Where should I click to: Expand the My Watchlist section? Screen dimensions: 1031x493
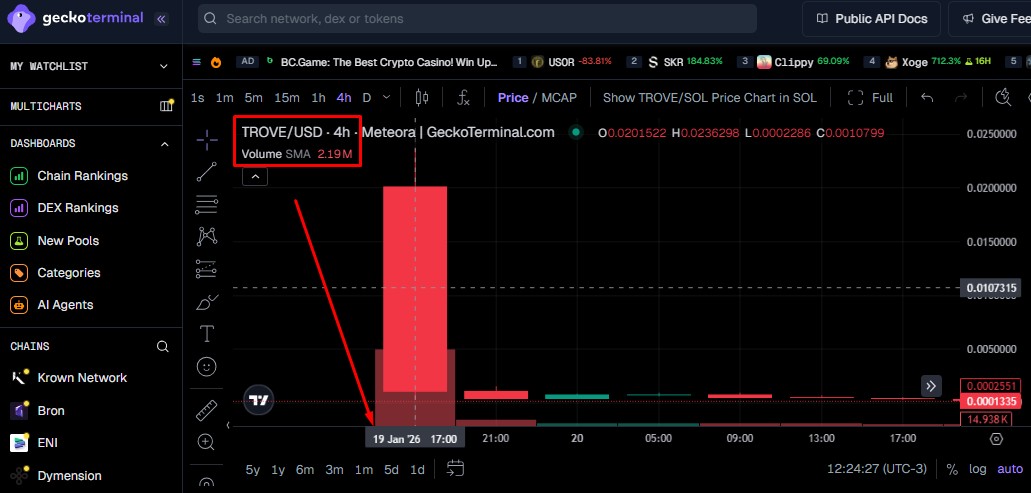tap(164, 66)
